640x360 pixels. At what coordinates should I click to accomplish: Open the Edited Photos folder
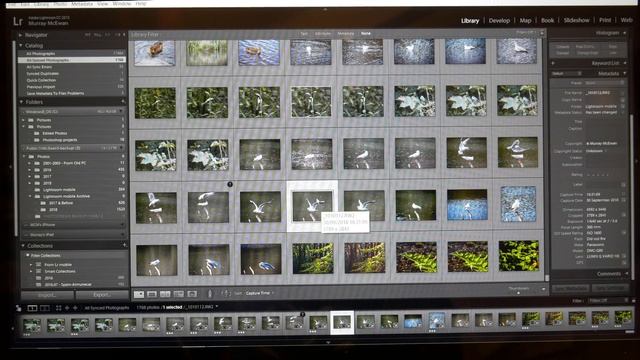coord(55,133)
